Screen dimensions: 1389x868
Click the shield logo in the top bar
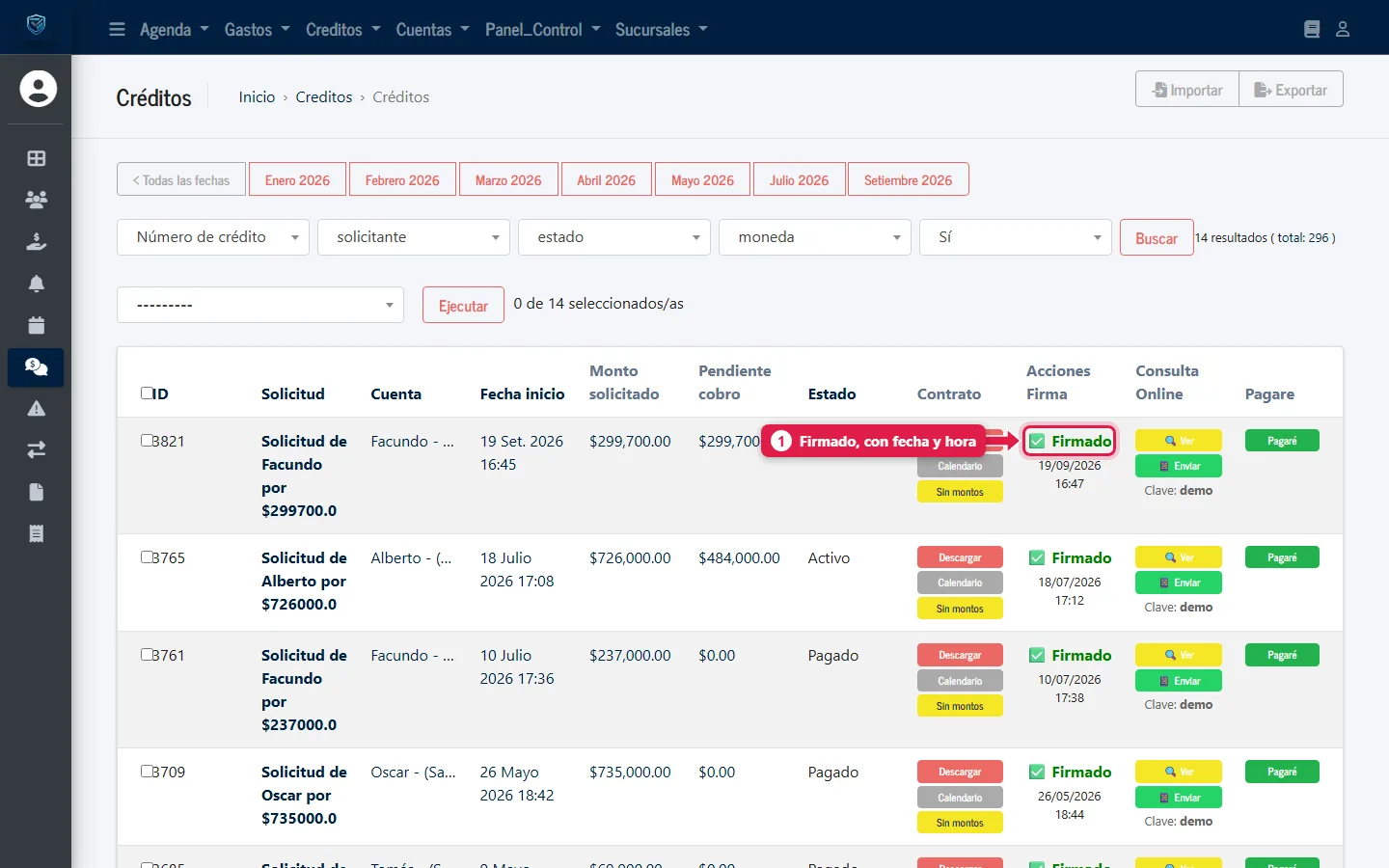[x=36, y=24]
